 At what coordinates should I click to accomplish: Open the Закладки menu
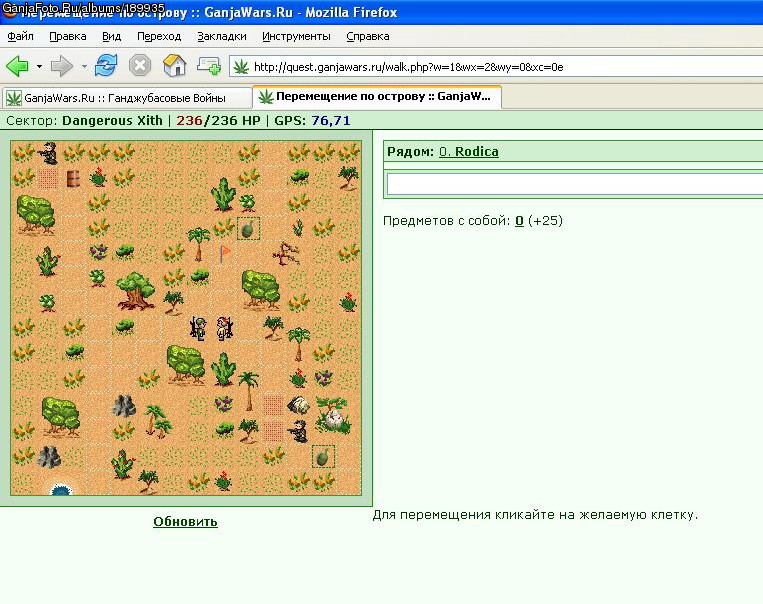click(222, 37)
